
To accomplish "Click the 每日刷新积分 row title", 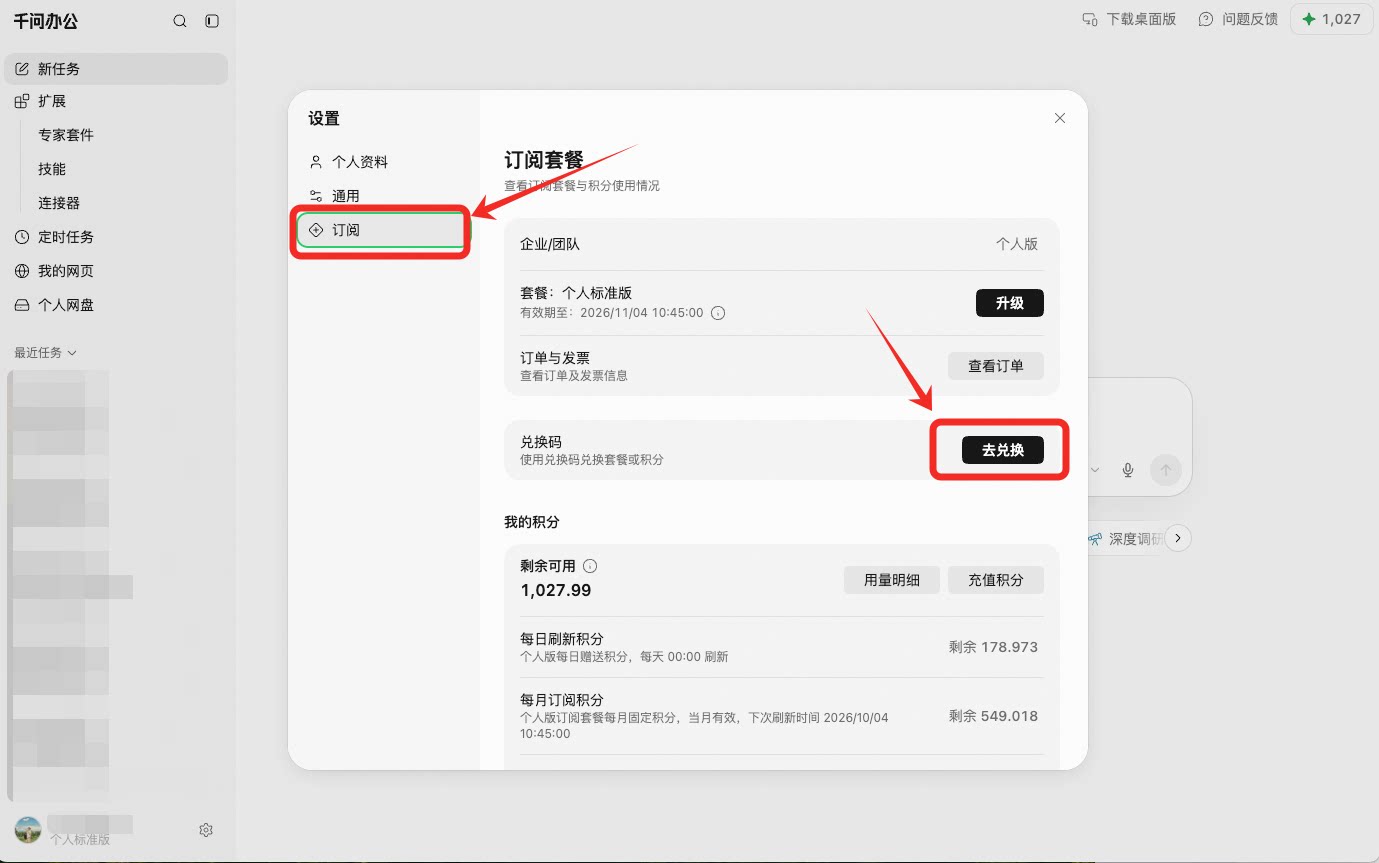I will [562, 639].
